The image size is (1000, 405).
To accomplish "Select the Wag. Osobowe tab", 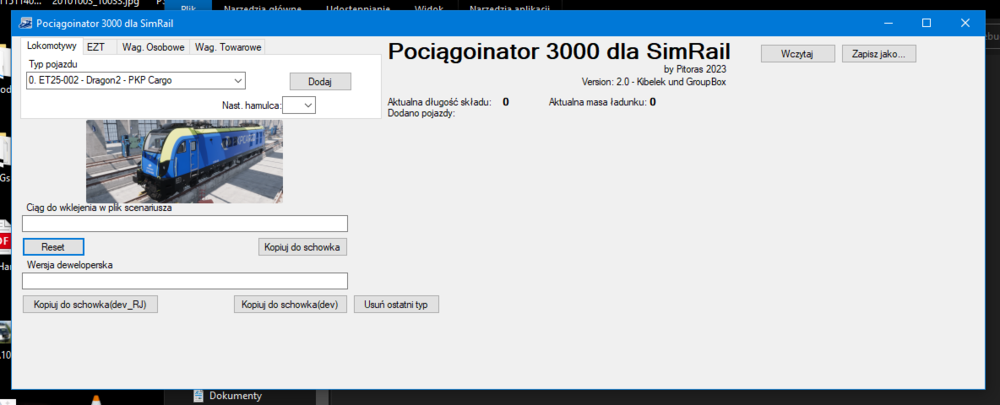I will pos(153,47).
